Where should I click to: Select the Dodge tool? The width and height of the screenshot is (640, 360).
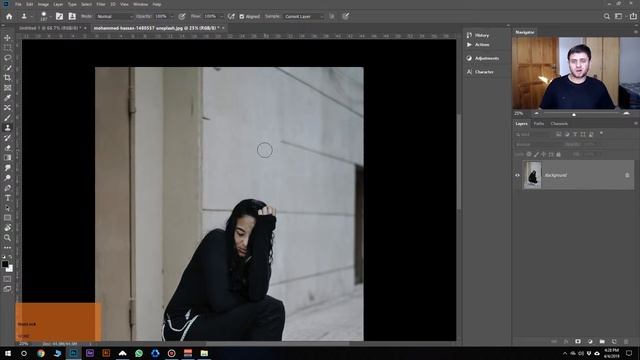tap(7, 178)
